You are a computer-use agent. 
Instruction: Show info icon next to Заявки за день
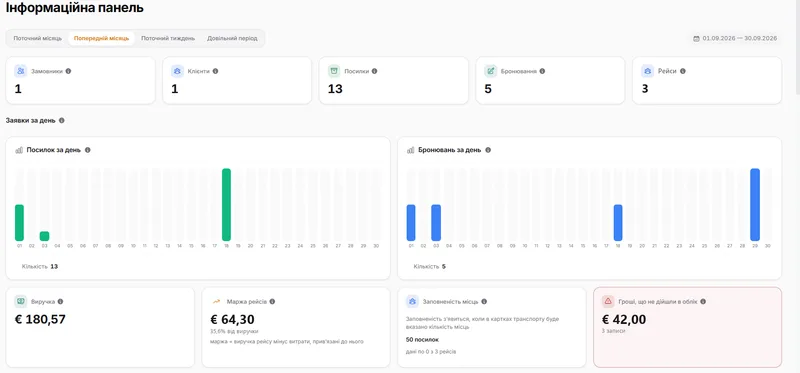point(62,120)
